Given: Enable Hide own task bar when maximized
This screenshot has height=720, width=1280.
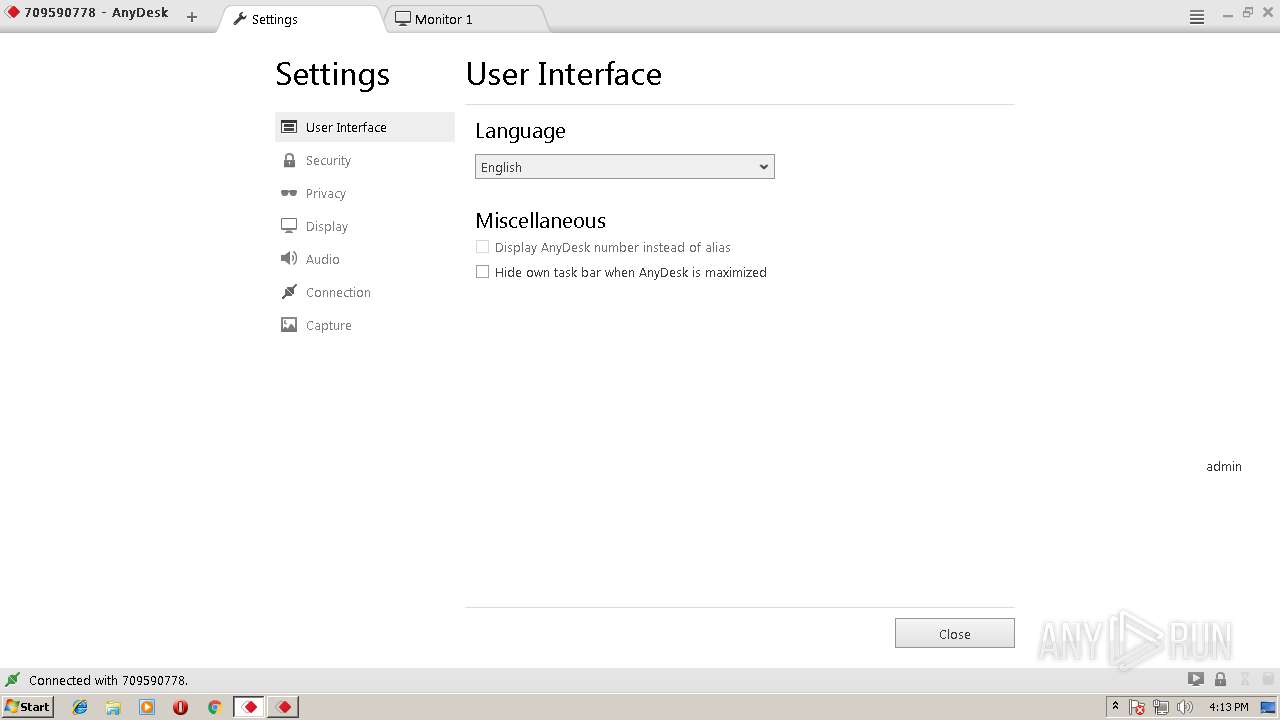Looking at the screenshot, I should 482,272.
